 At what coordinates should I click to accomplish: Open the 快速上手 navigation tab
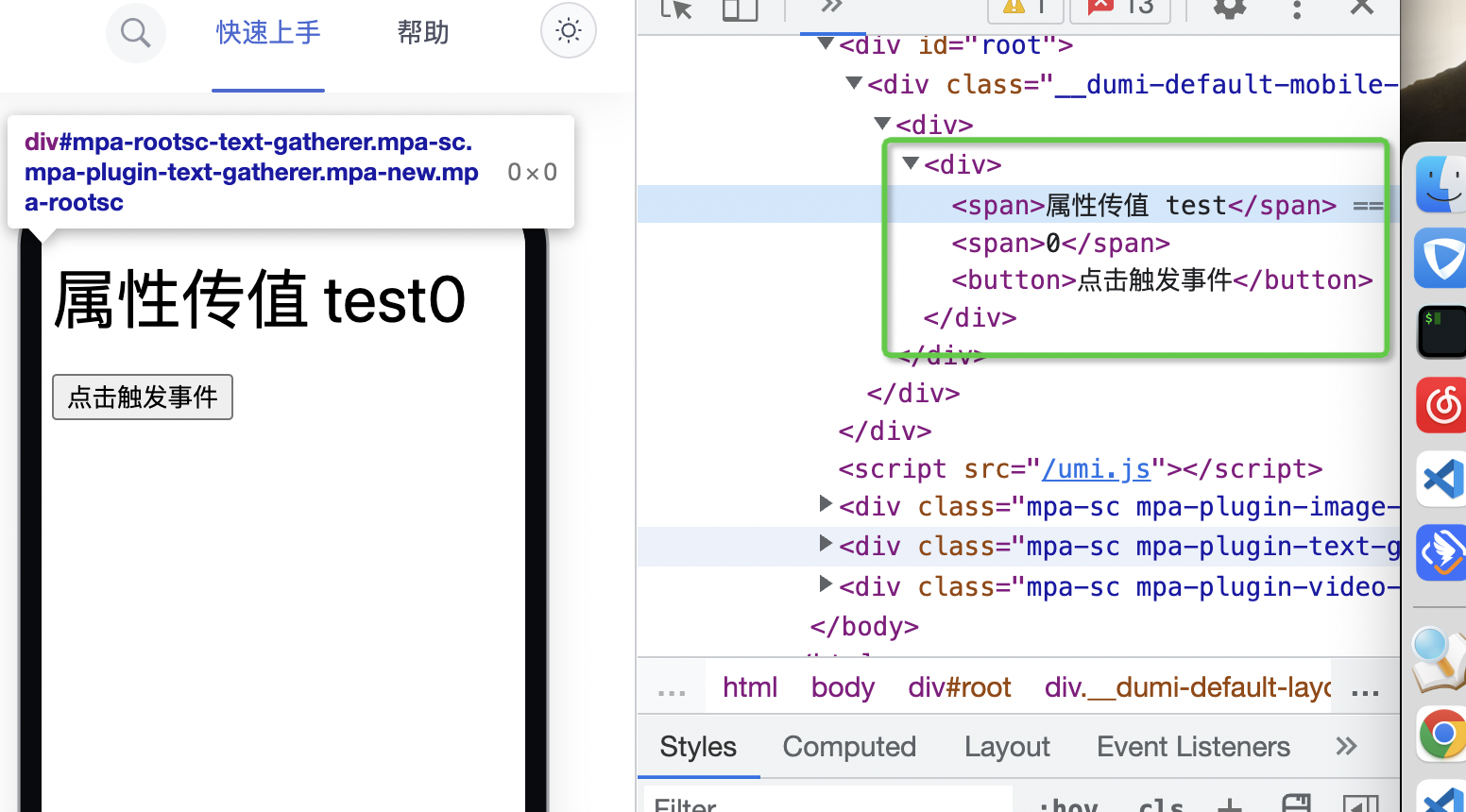coord(268,33)
